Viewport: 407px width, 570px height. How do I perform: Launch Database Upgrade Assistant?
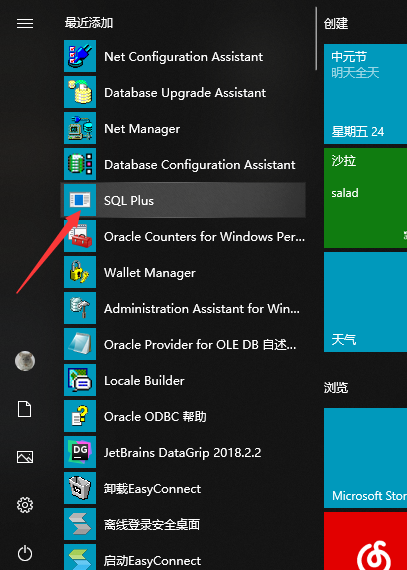coord(183,92)
